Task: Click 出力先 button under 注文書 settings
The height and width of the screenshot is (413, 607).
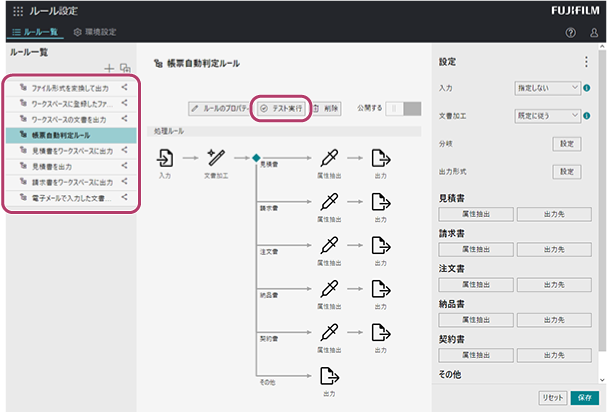Action: point(554,284)
